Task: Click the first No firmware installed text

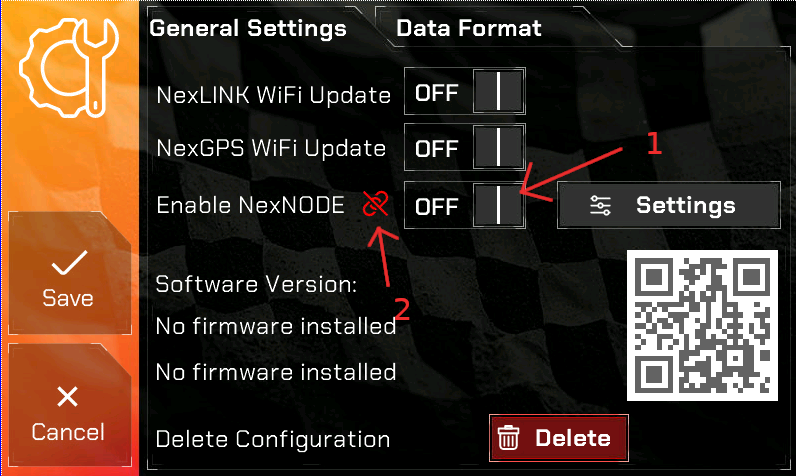Action: [x=276, y=326]
